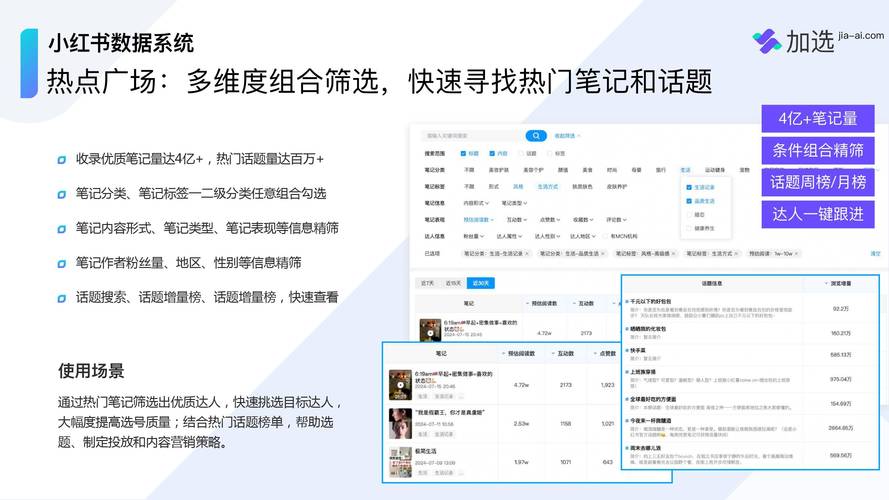Expand the 评论数 filter dropdown
The width and height of the screenshot is (889, 500).
point(616,219)
